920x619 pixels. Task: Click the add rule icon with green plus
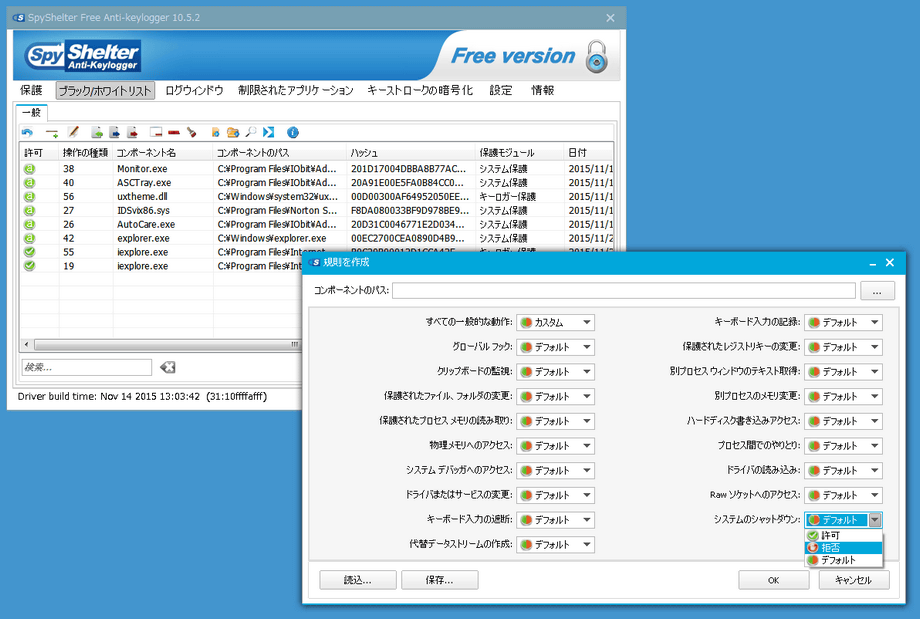click(52, 133)
